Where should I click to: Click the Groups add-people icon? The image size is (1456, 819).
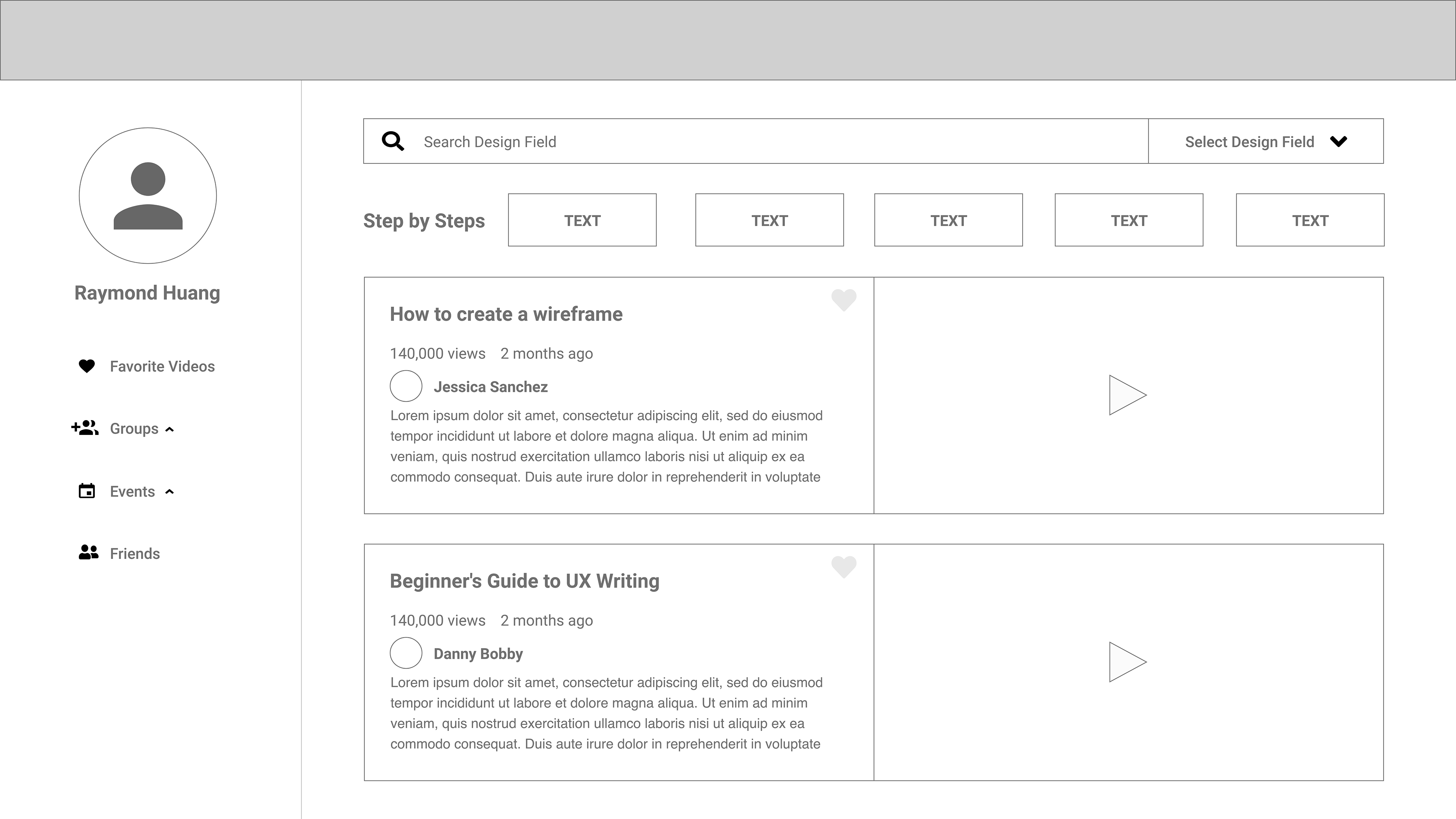point(85,428)
